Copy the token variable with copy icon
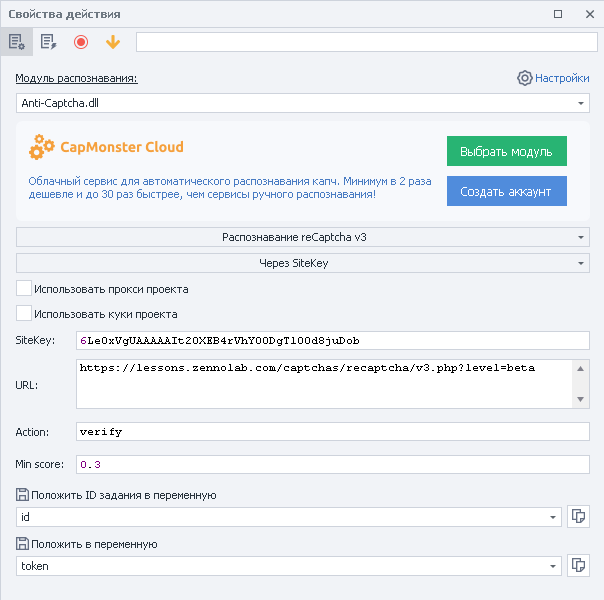The width and height of the screenshot is (604, 600). coord(578,565)
